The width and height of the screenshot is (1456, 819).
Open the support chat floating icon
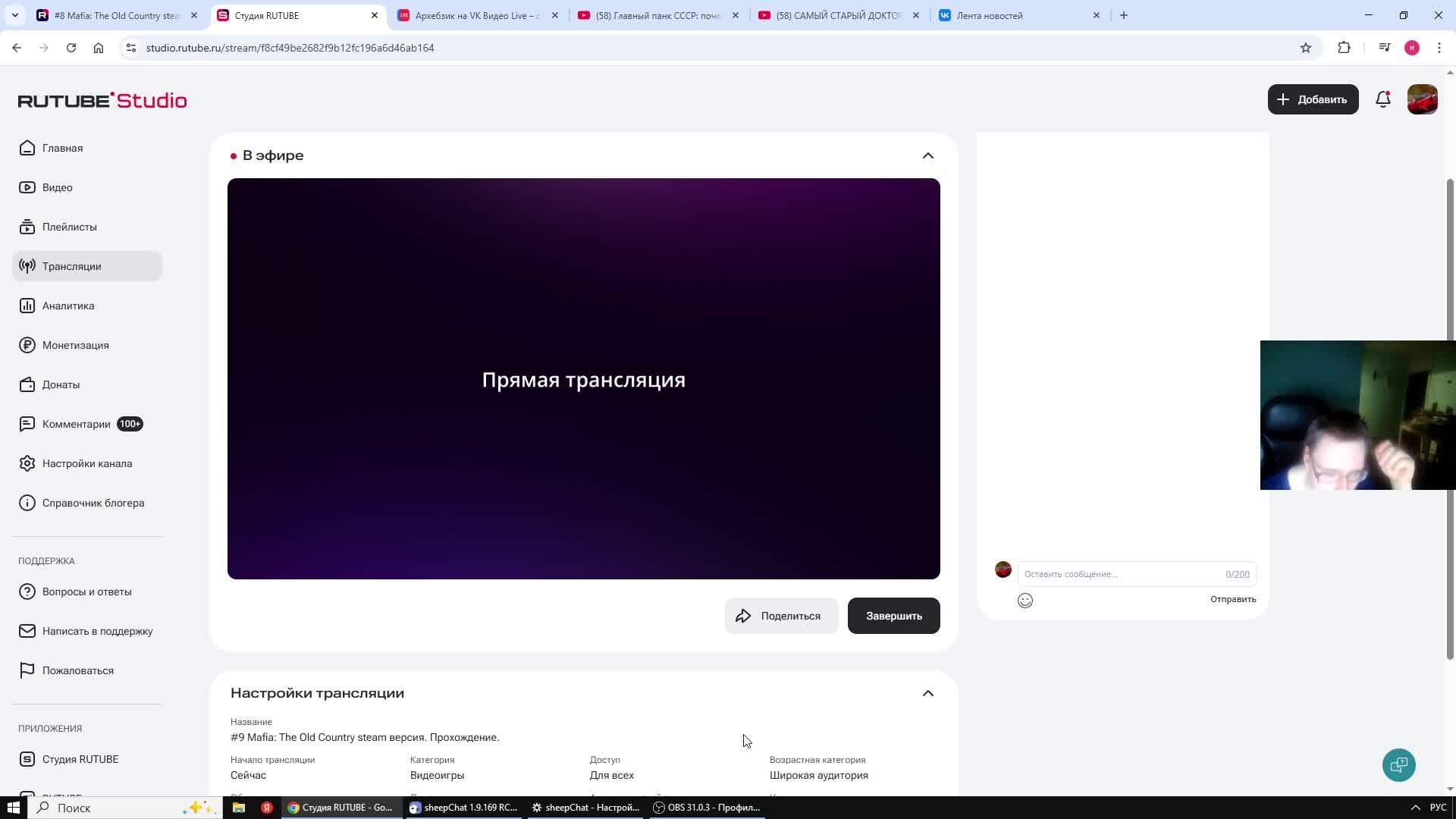coord(1398,764)
